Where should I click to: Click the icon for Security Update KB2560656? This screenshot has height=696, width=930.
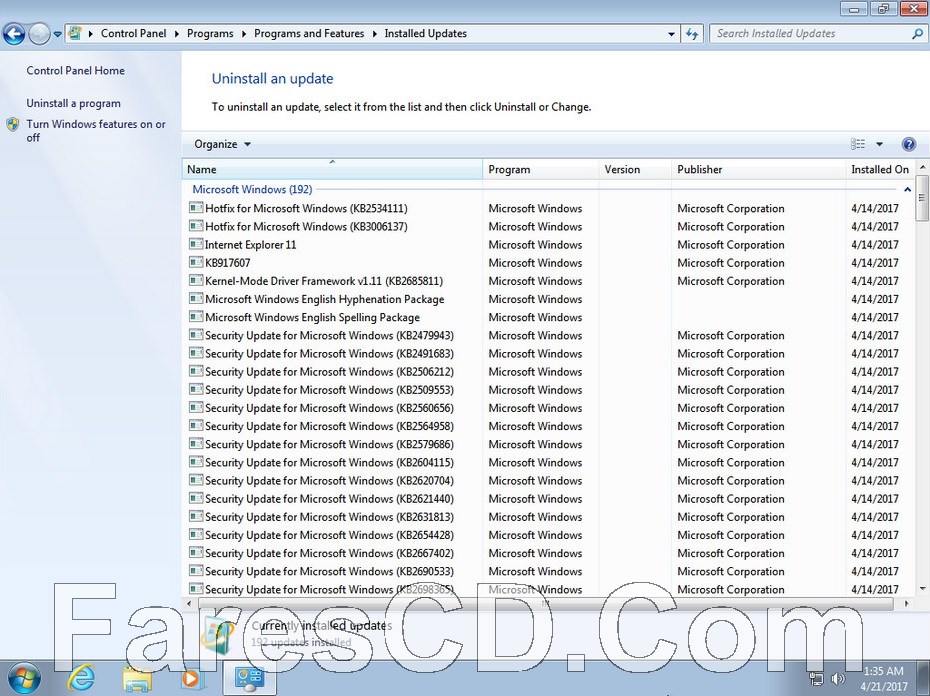[196, 408]
